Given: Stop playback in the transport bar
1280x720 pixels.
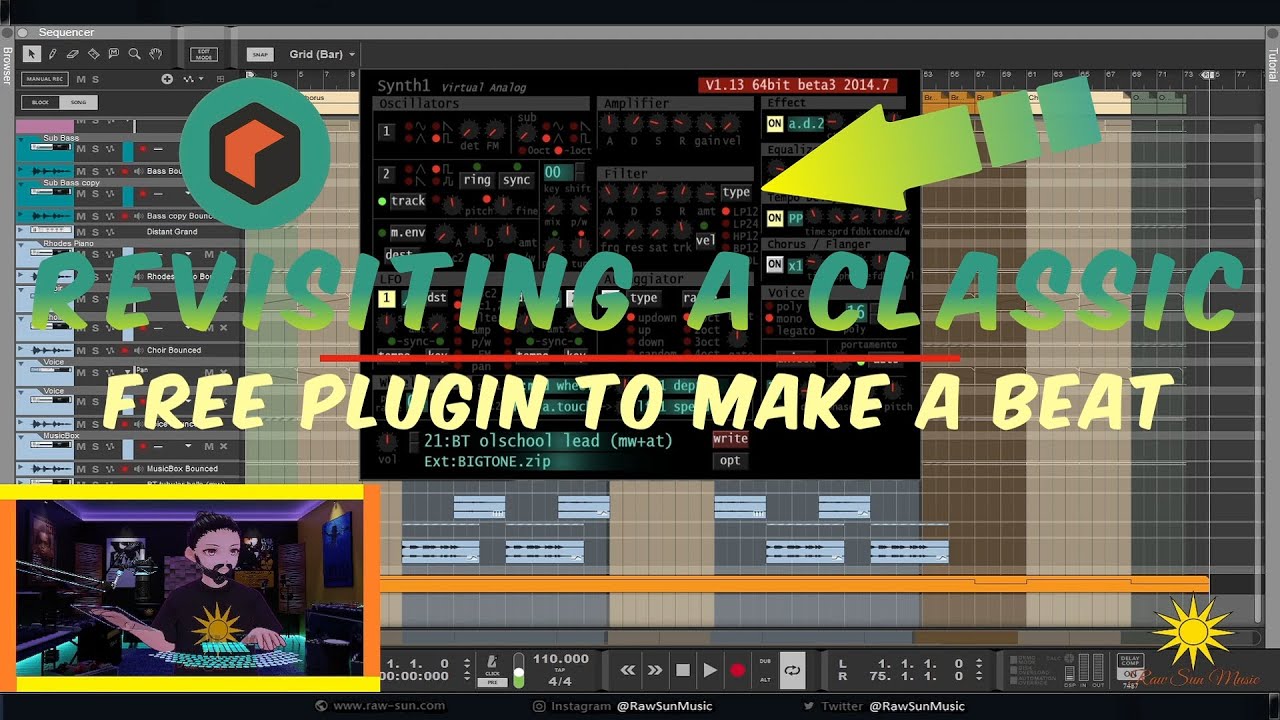Looking at the screenshot, I should point(683,670).
